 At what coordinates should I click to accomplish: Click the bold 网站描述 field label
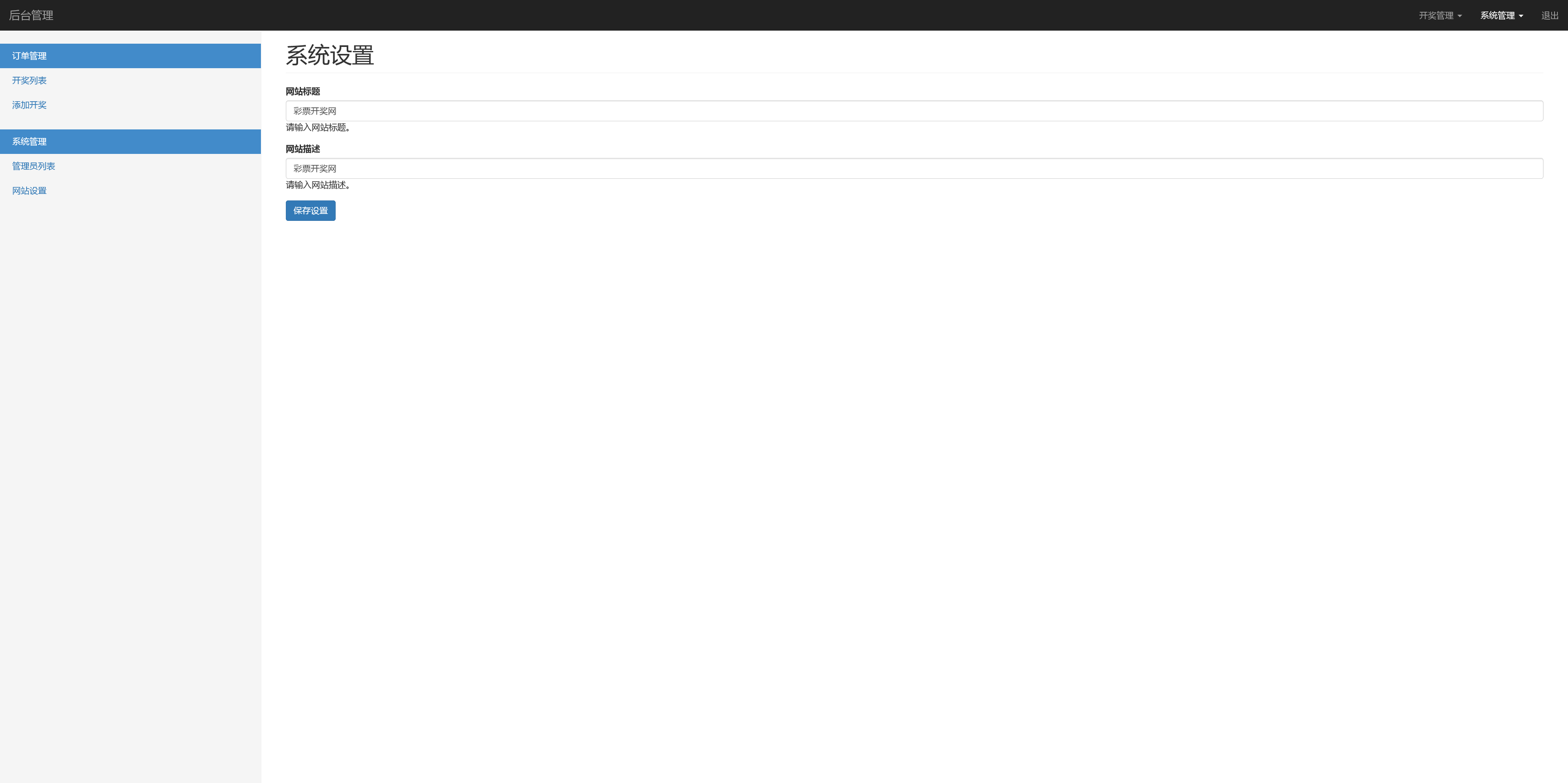point(303,149)
